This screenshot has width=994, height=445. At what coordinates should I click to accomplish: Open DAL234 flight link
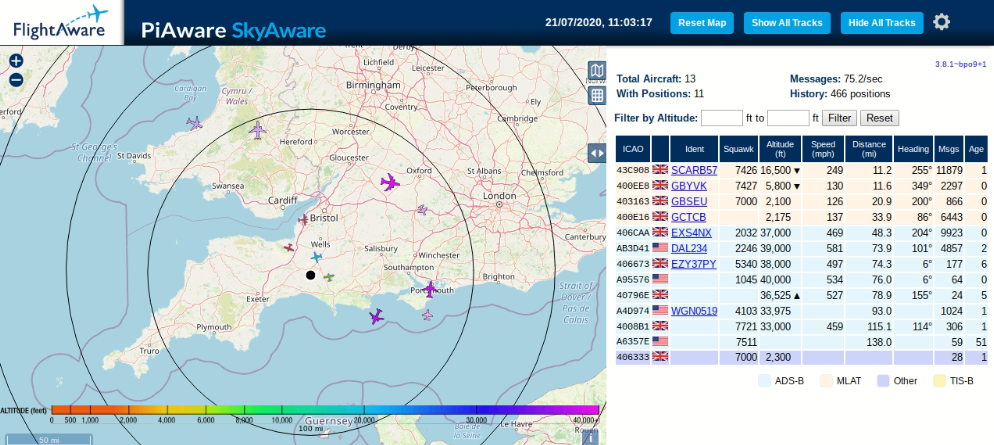pyautogui.click(x=689, y=248)
